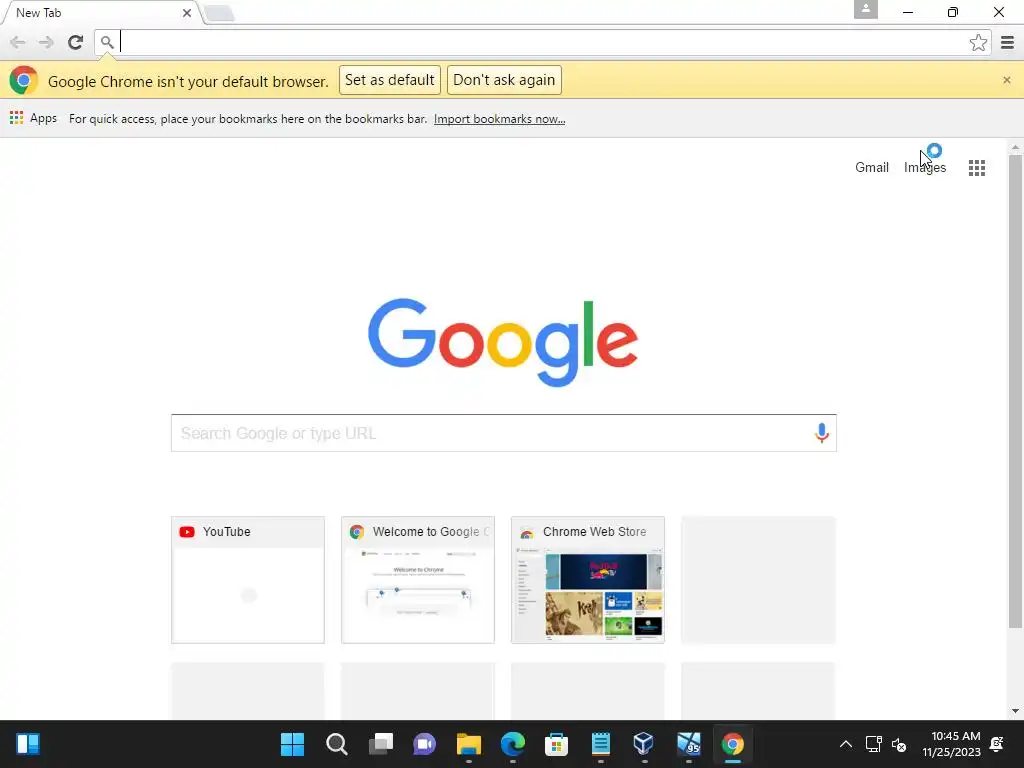Click the page vertical scrollbar thumb
1024x768 pixels.
click(x=1015, y=391)
